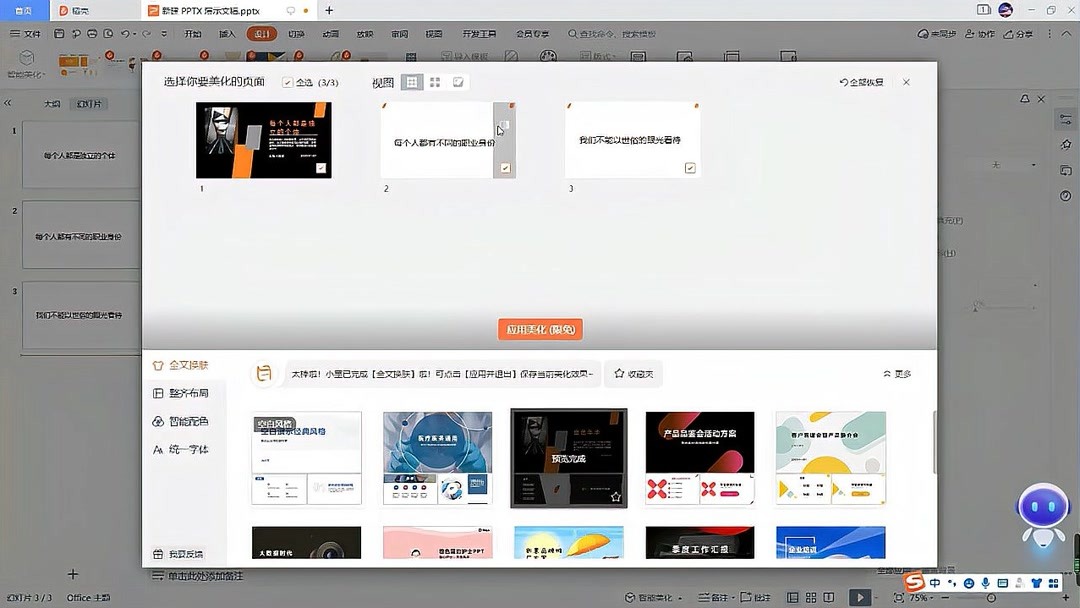
Task: Open the 备注 dropdown arrow
Action: pyautogui.click(x=733, y=597)
